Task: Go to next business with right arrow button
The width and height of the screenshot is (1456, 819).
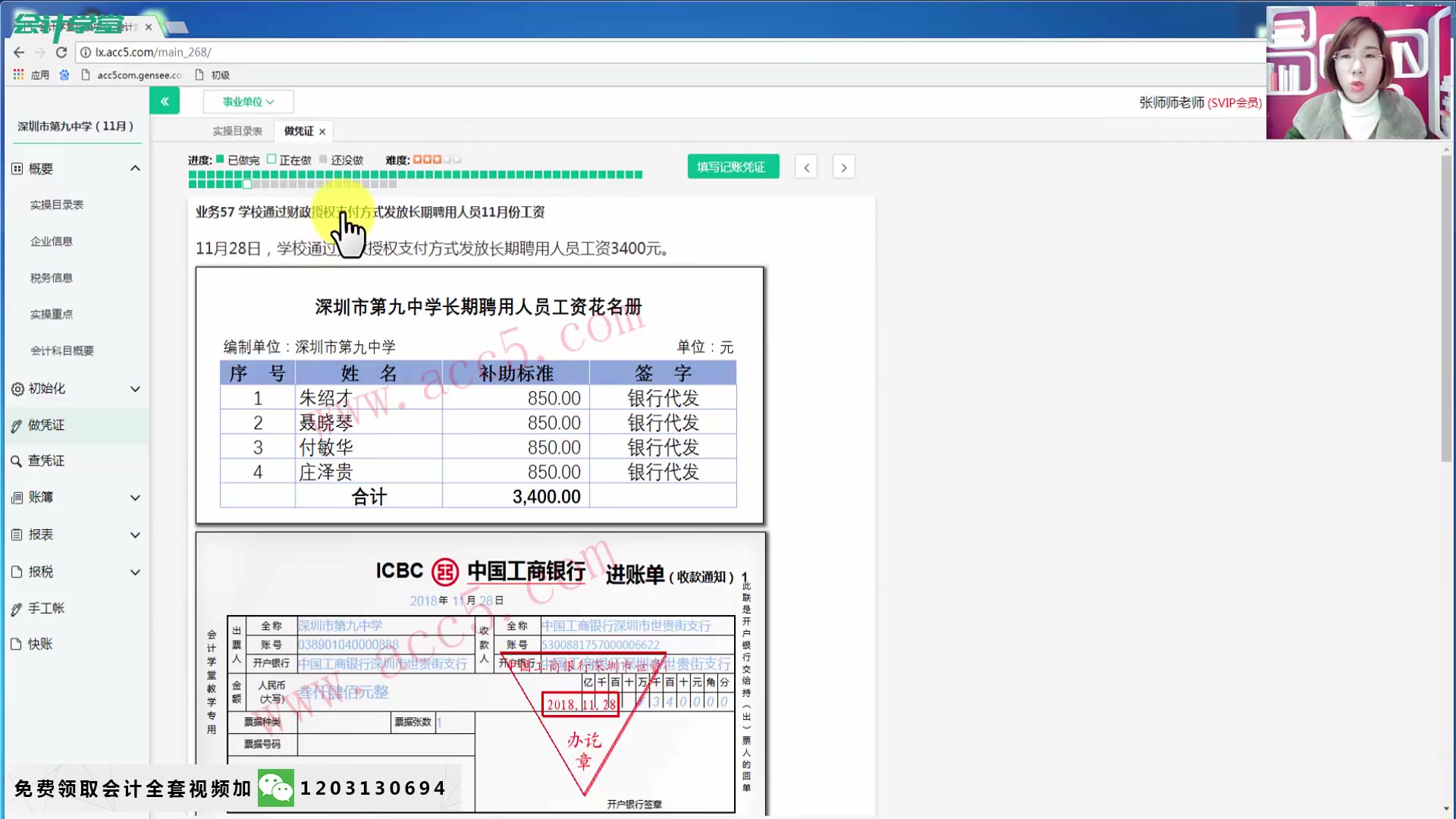Action: click(x=843, y=166)
